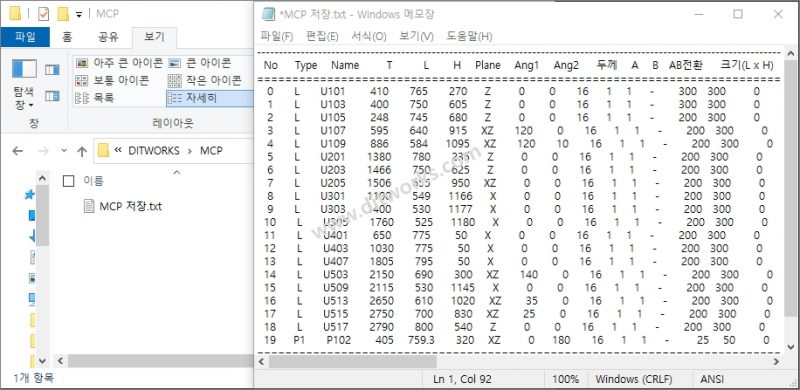Select the MCP 저장.txt file
This screenshot has width=800, height=390.
pos(131,206)
